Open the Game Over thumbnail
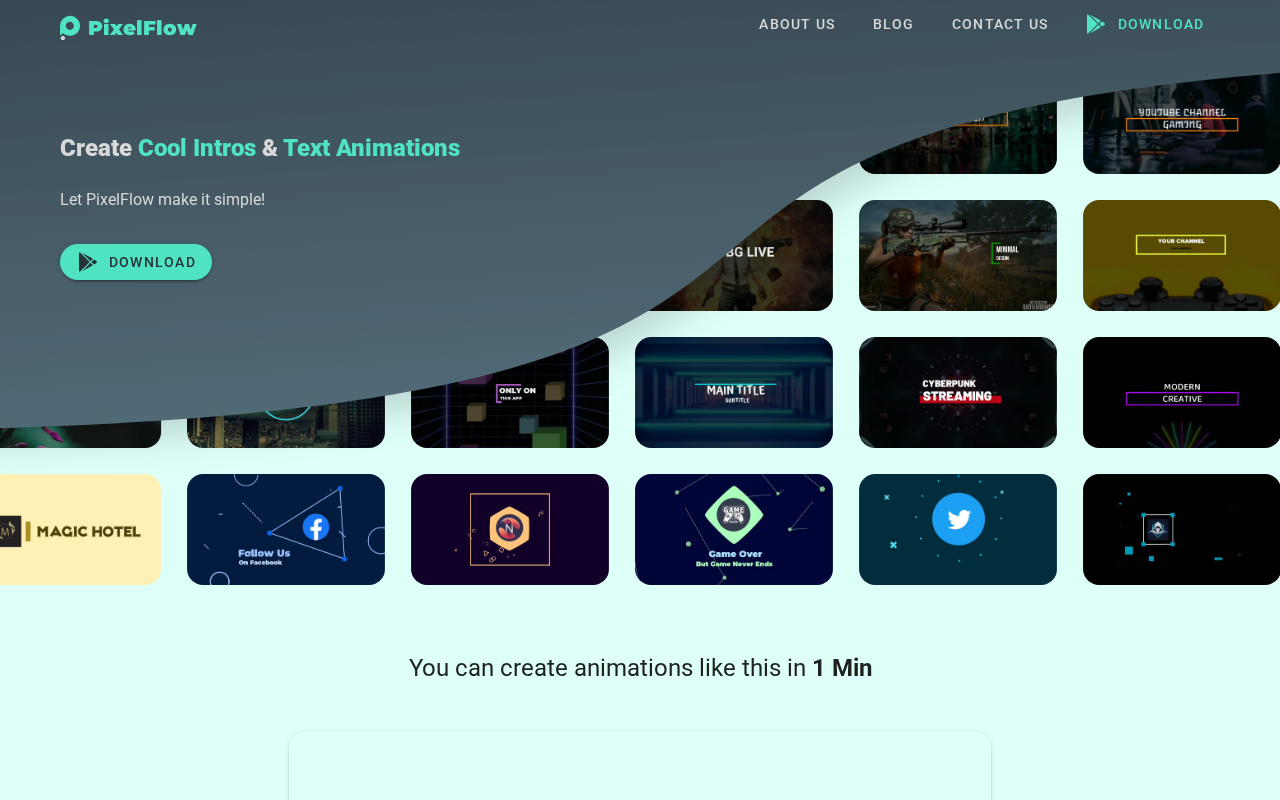The height and width of the screenshot is (800, 1280). (x=734, y=529)
